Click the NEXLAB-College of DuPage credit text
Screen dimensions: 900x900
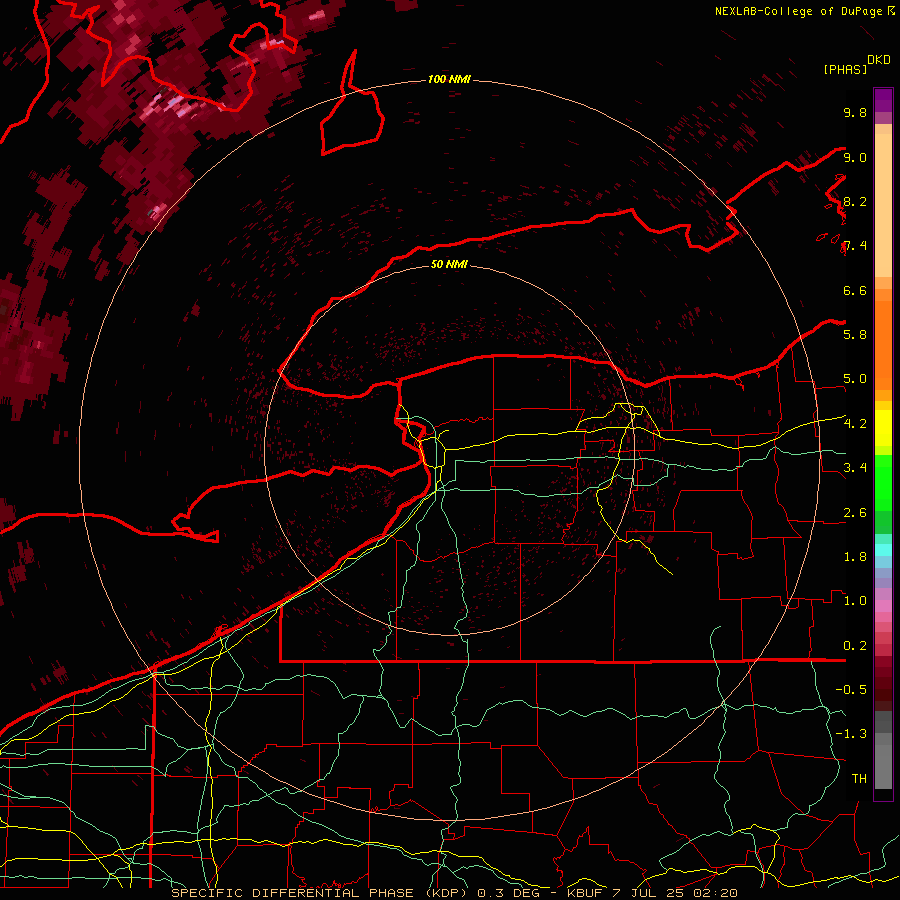(799, 11)
